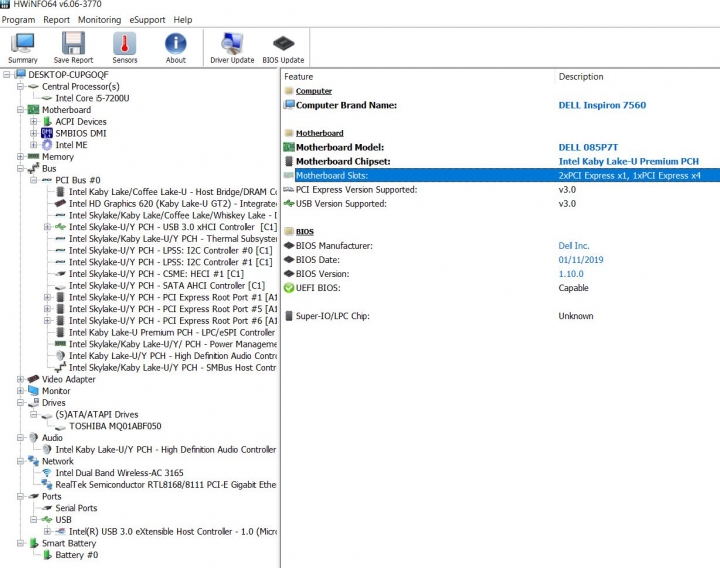Expand the PCI Express Root Port #1 node
Image resolution: width=720 pixels, height=568 pixels.
(47, 297)
